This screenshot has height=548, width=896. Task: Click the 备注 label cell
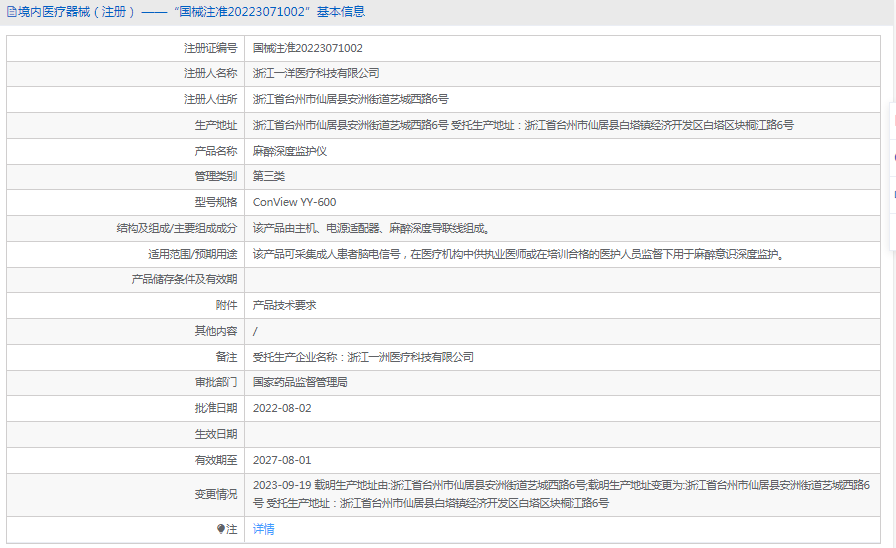pos(125,357)
